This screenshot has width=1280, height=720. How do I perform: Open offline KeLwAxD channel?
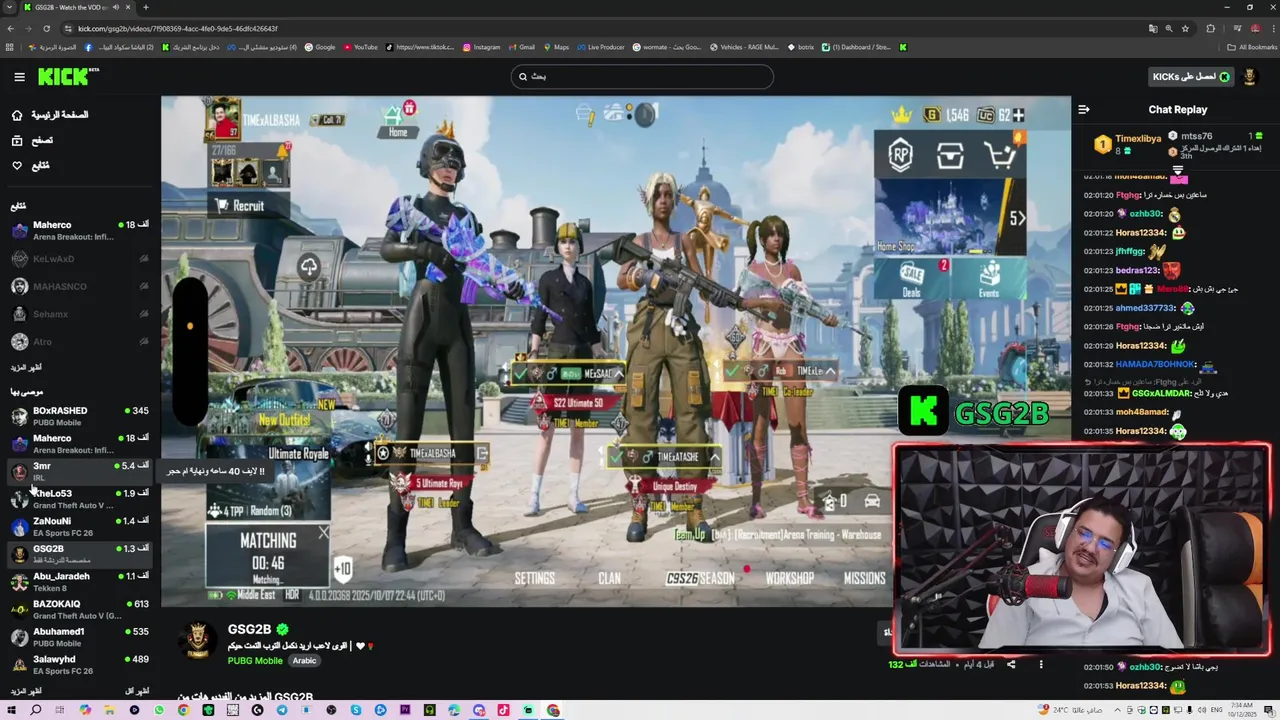pos(80,259)
